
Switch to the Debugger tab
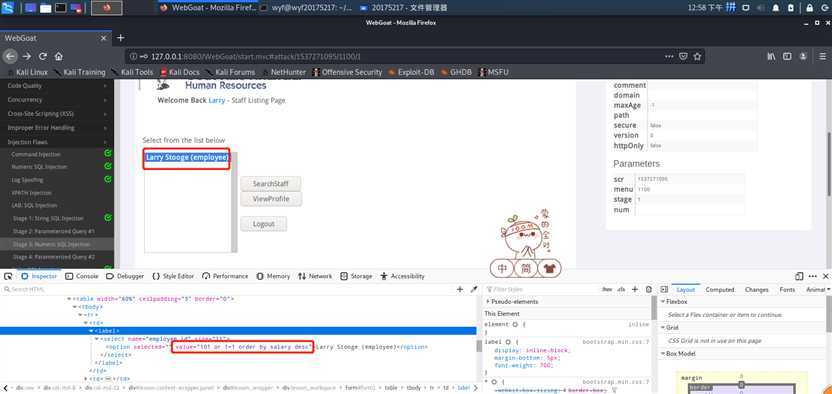[125, 276]
